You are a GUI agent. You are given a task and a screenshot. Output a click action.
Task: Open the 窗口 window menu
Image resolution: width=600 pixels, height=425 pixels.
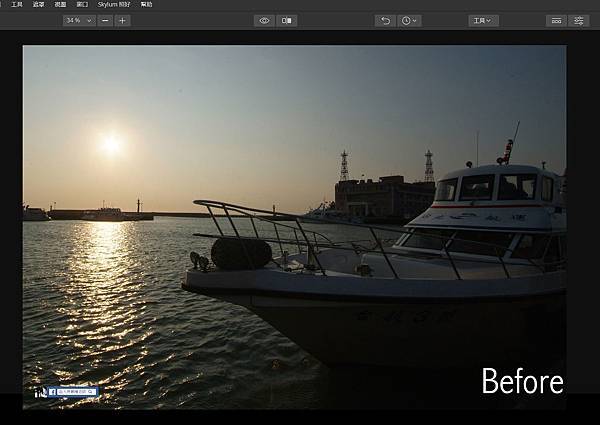pos(82,5)
